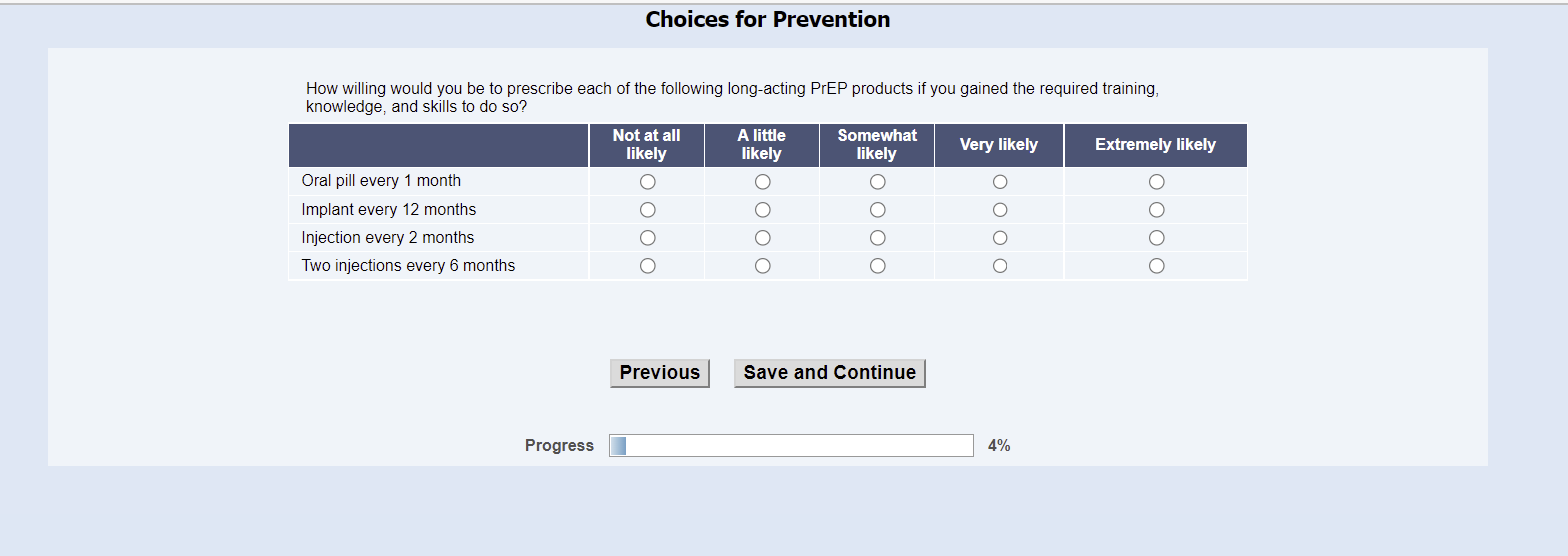This screenshot has width=1568, height=556.
Task: Select 'Very likely' for Two injections every 6 months
Action: coord(999,266)
